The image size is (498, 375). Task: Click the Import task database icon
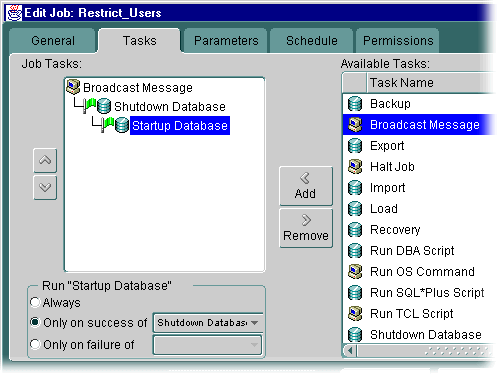pyautogui.click(x=355, y=188)
